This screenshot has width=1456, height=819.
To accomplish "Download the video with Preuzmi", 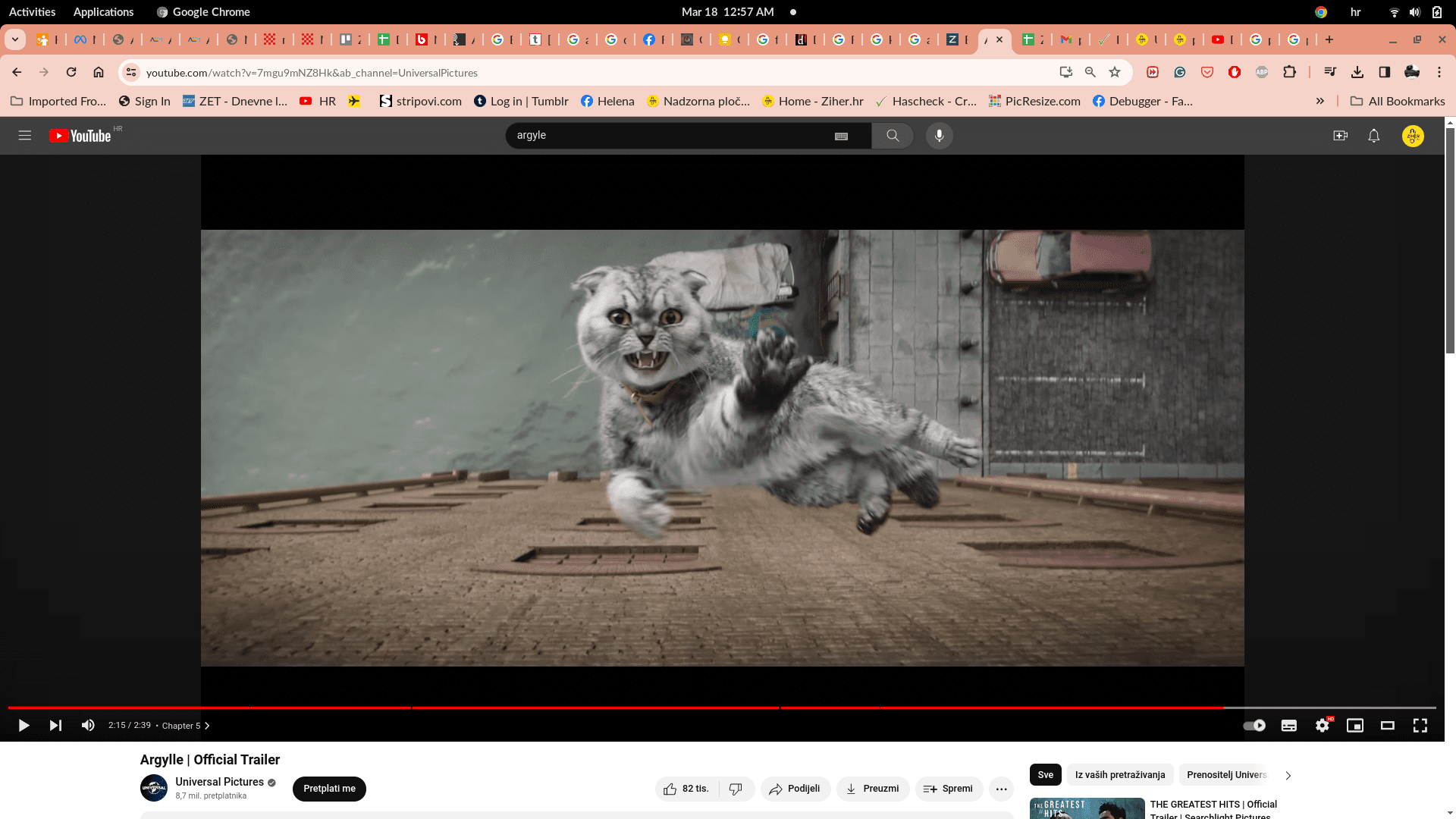I will [x=873, y=789].
